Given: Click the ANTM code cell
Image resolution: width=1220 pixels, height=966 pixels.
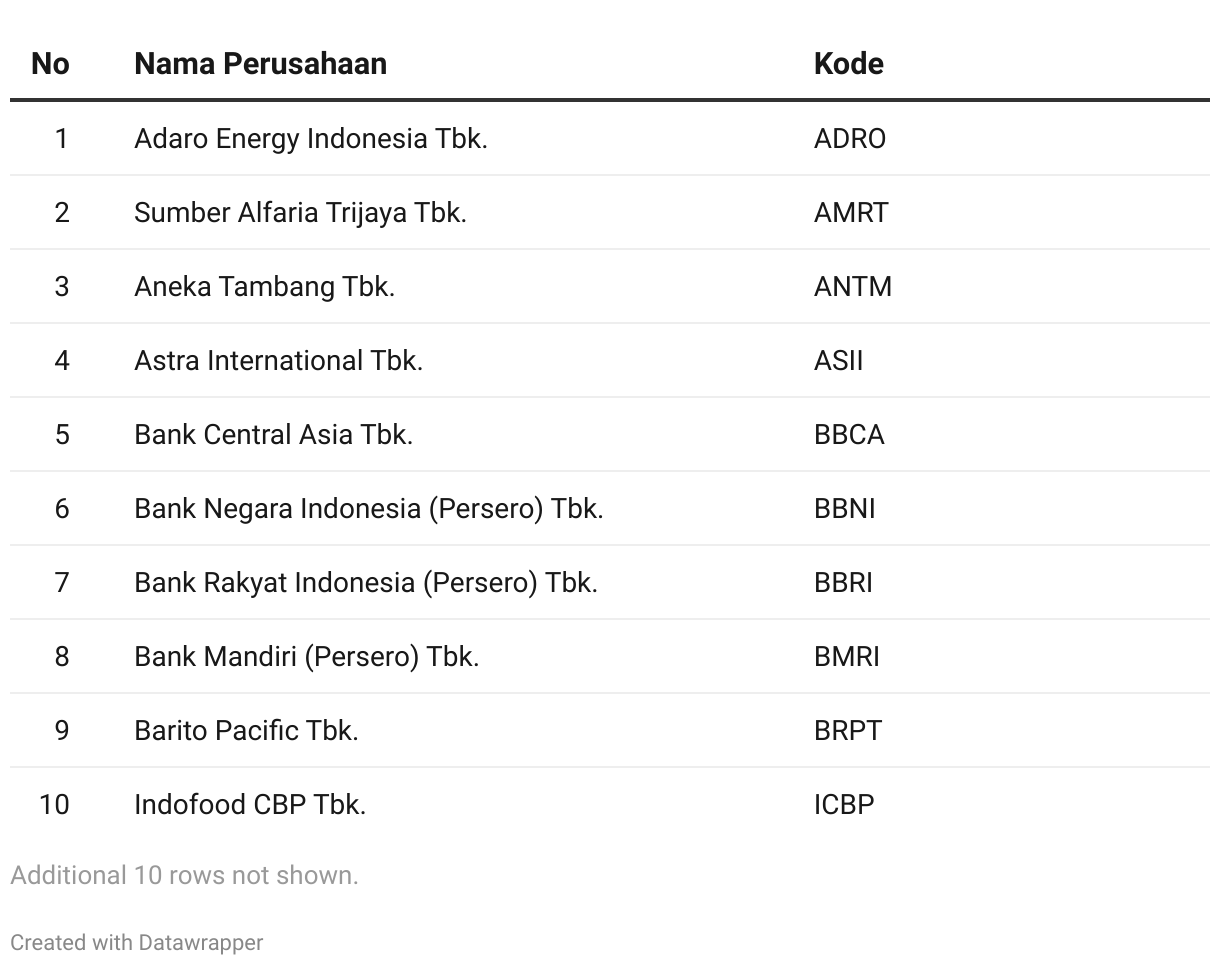Looking at the screenshot, I should click(852, 286).
